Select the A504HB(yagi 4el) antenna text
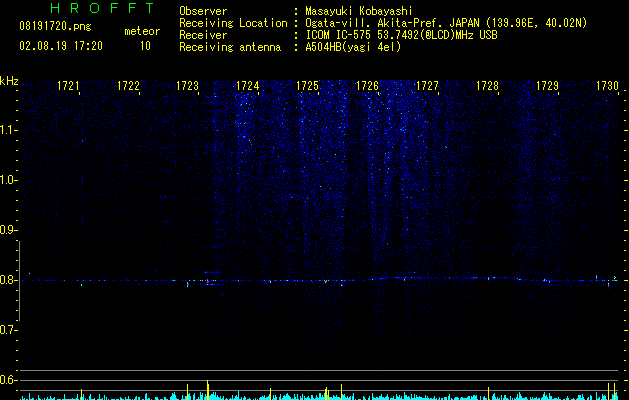This screenshot has height=400, width=629. click(353, 47)
